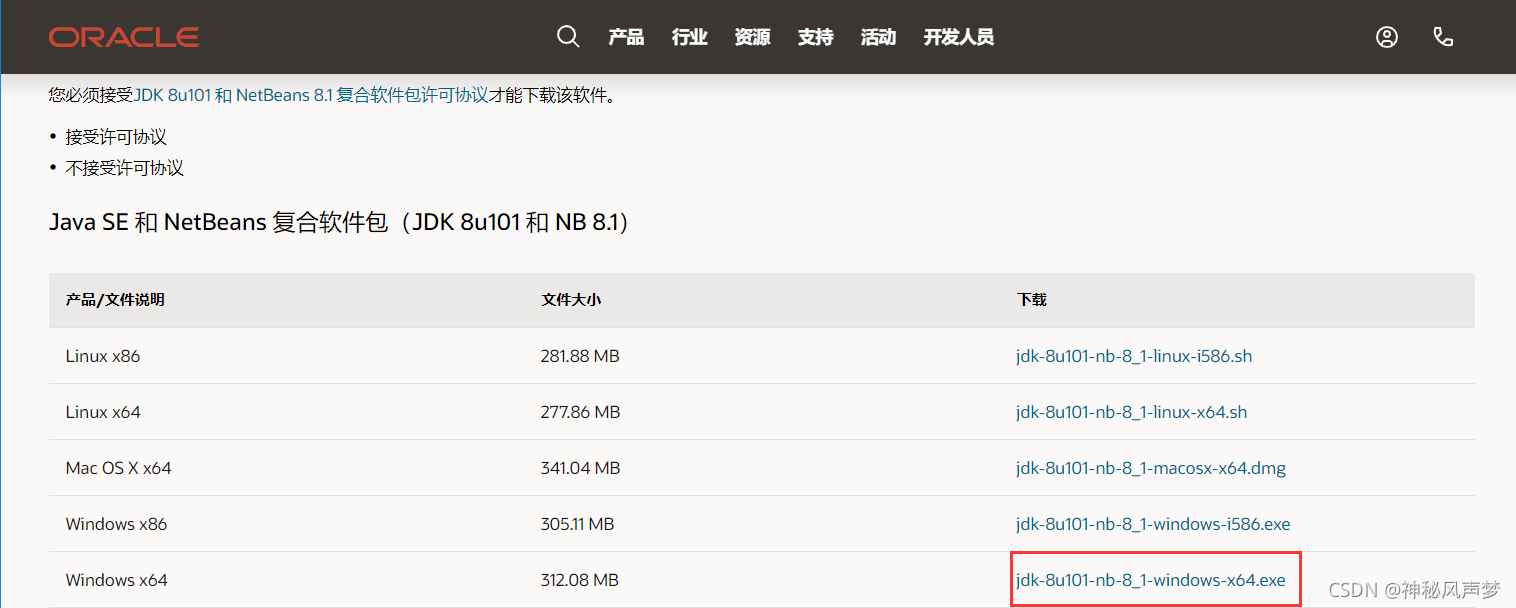The image size is (1516, 608).
Task: Click the 341.04 MB file size
Action: 581,468
